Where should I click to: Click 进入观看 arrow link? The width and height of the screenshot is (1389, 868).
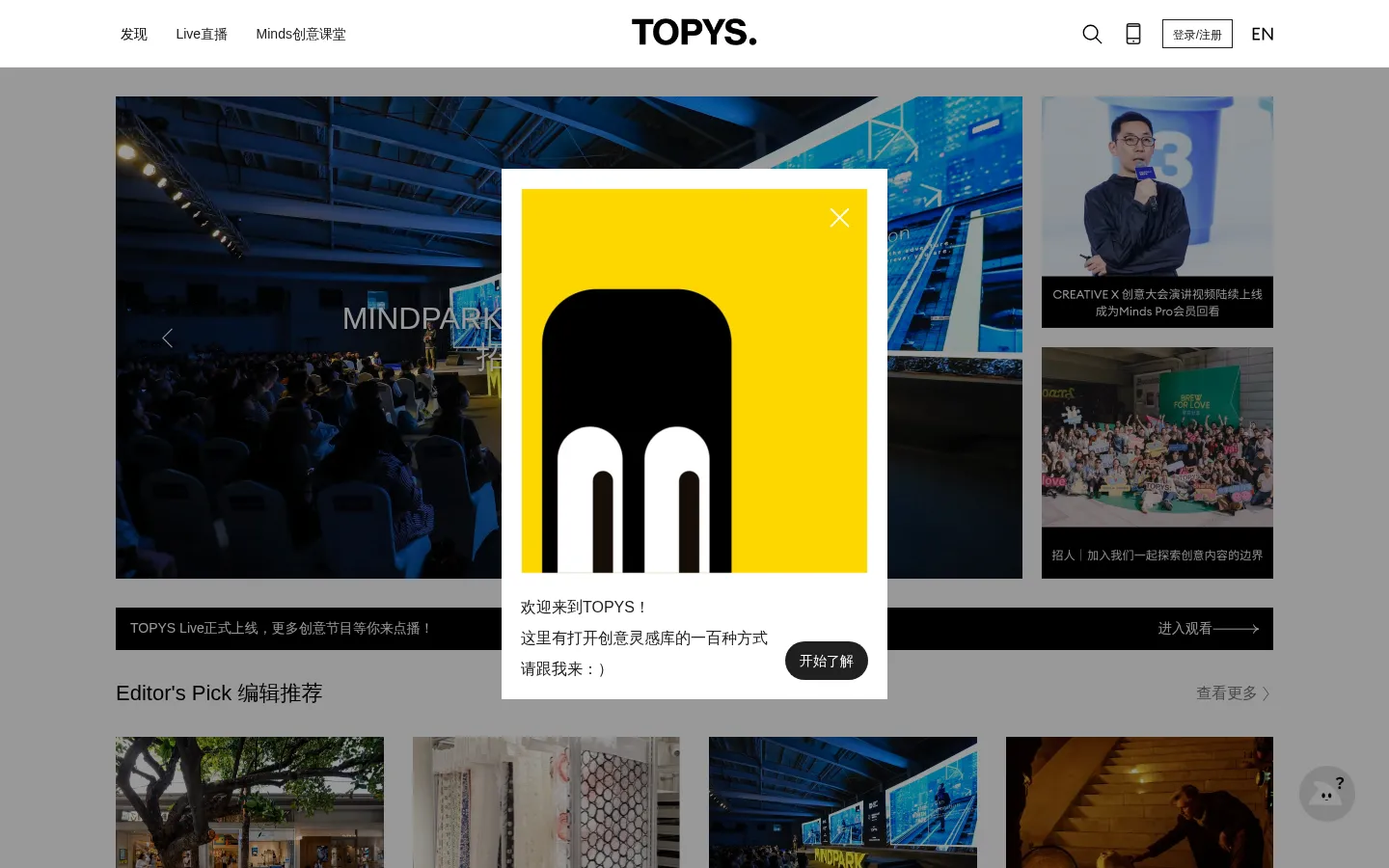click(x=1209, y=629)
